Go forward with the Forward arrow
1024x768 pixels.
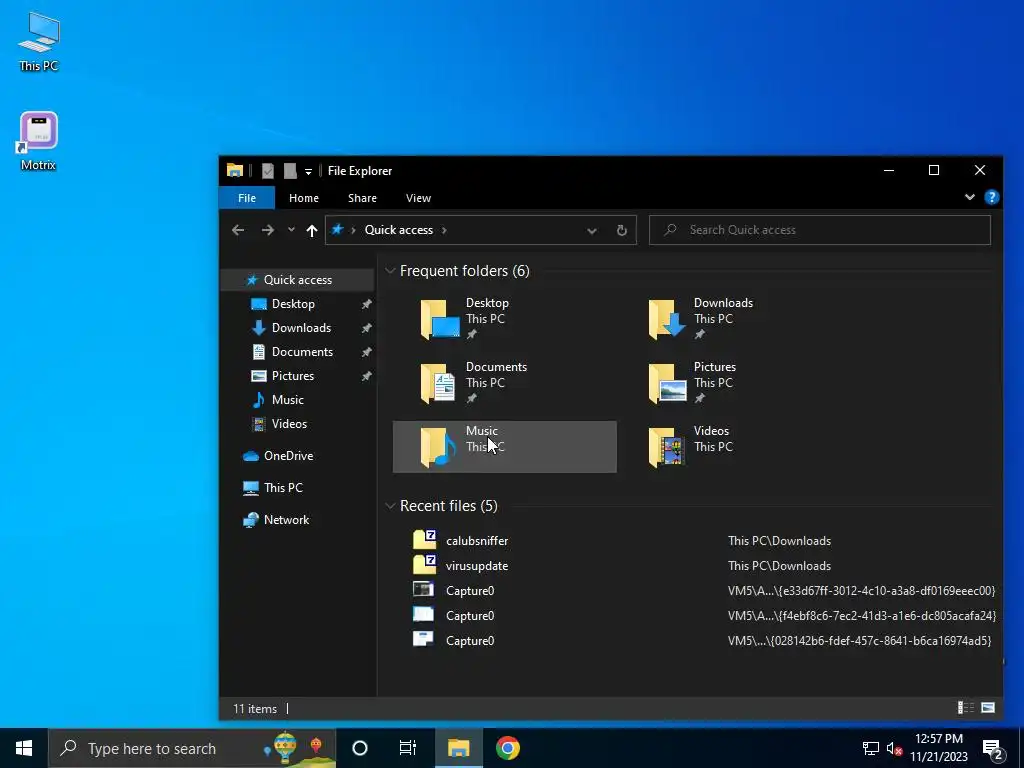tap(268, 230)
